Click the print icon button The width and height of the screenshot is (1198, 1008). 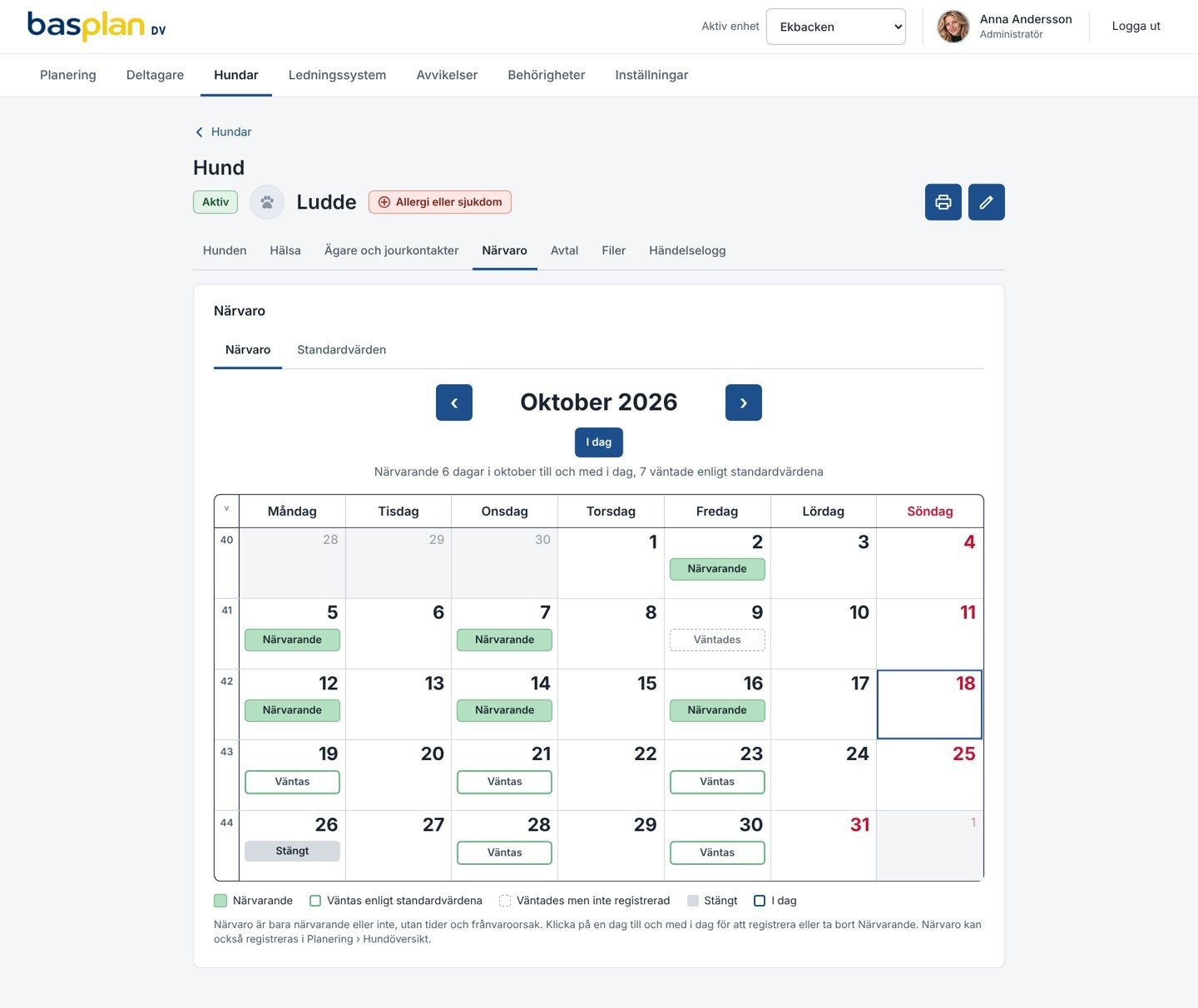(x=943, y=202)
